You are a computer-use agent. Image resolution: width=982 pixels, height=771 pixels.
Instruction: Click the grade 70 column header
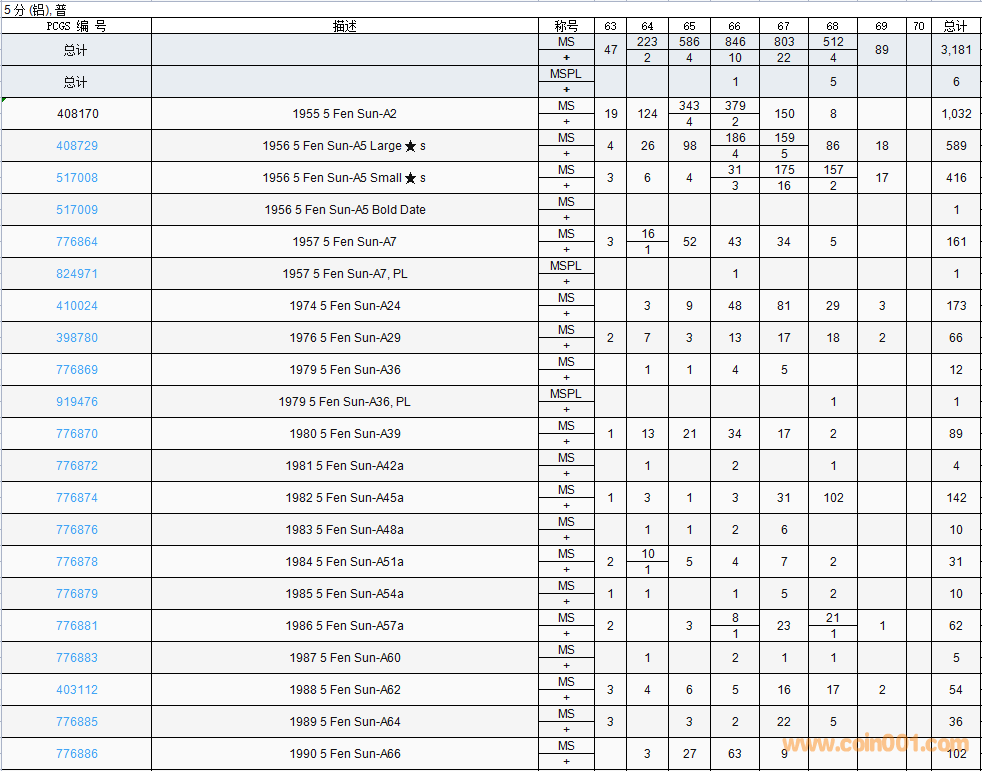pos(918,26)
